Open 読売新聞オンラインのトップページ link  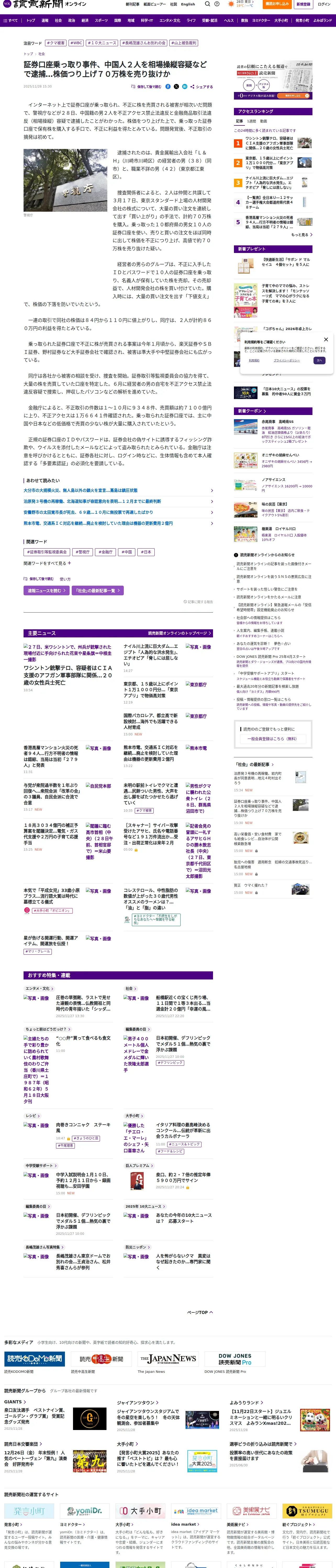coord(179,633)
